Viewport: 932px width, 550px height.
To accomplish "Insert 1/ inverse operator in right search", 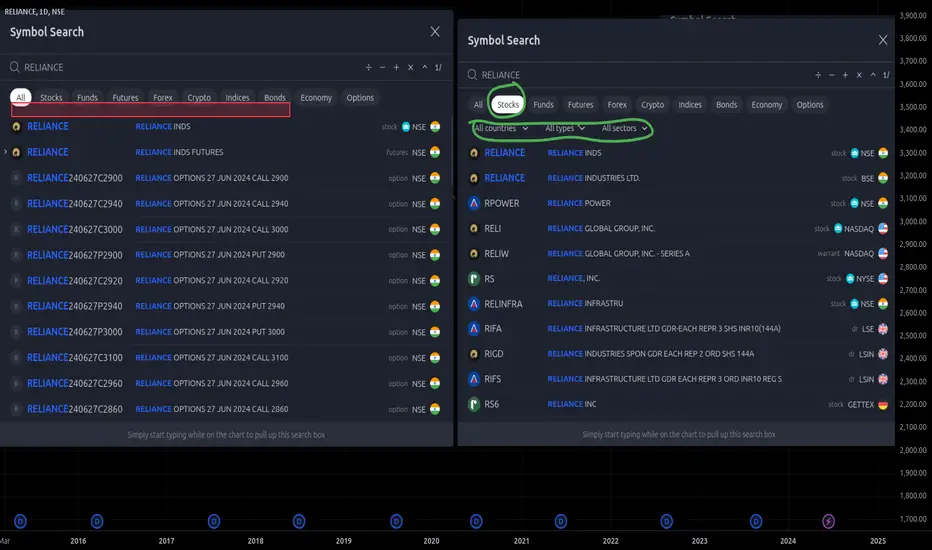I will tap(886, 75).
